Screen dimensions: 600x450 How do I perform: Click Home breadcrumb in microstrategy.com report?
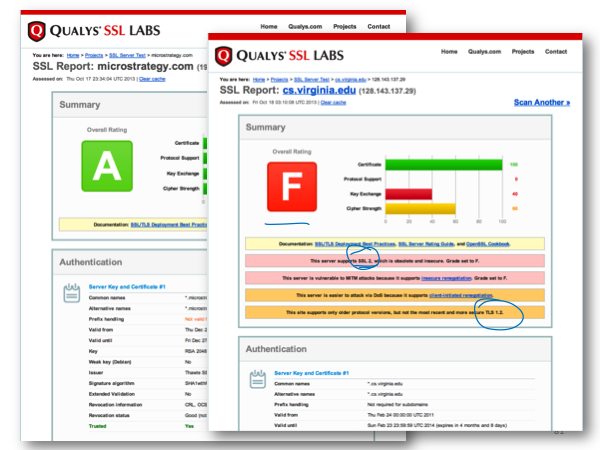coord(73,55)
